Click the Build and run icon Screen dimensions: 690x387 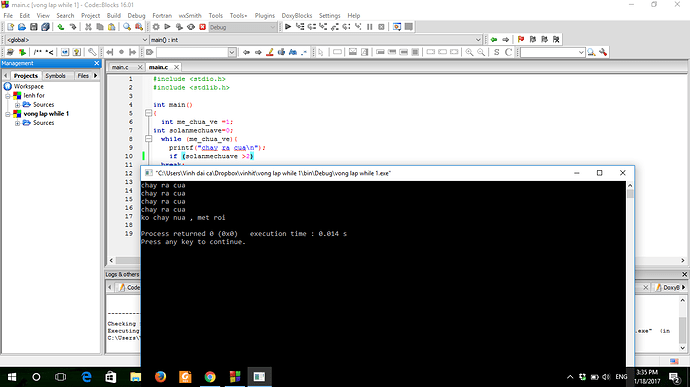pyautogui.click(x=179, y=27)
